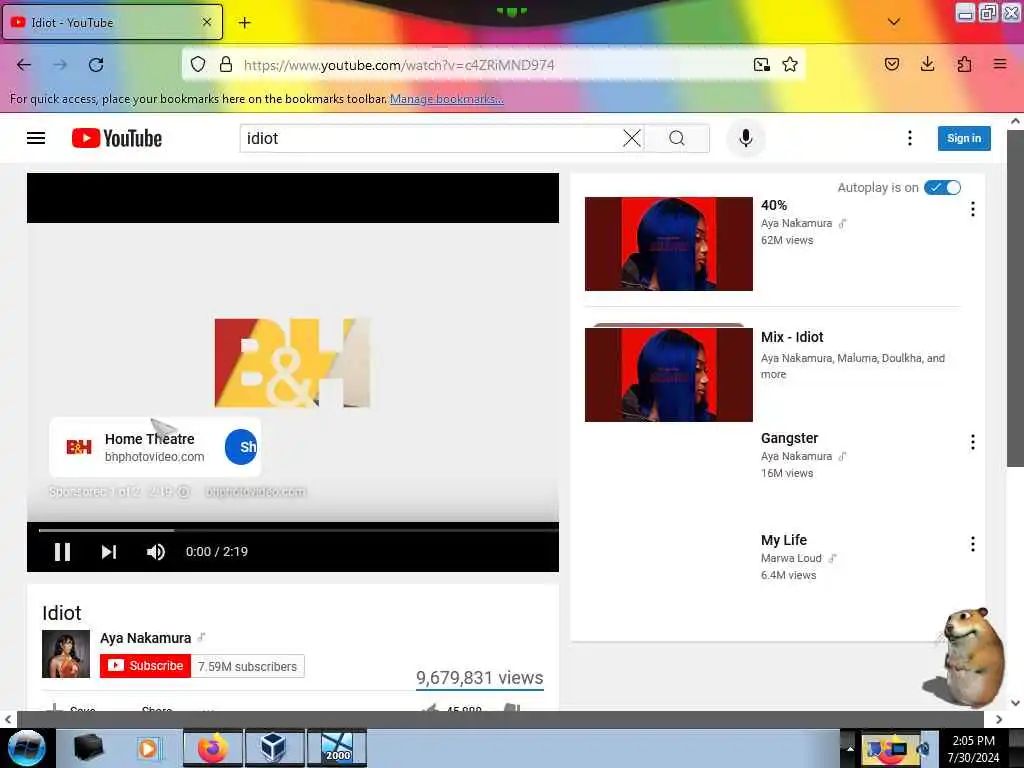This screenshot has width=1024, height=768.
Task: Show hidden system tray icons arrow
Action: click(x=850, y=748)
